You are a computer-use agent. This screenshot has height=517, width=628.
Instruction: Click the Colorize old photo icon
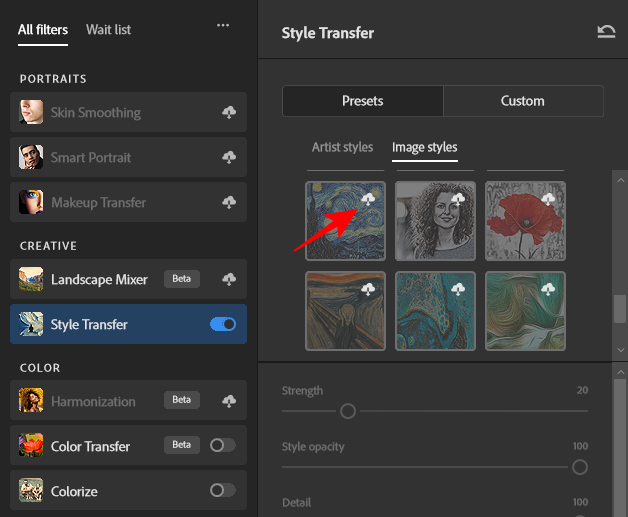[x=31, y=490]
